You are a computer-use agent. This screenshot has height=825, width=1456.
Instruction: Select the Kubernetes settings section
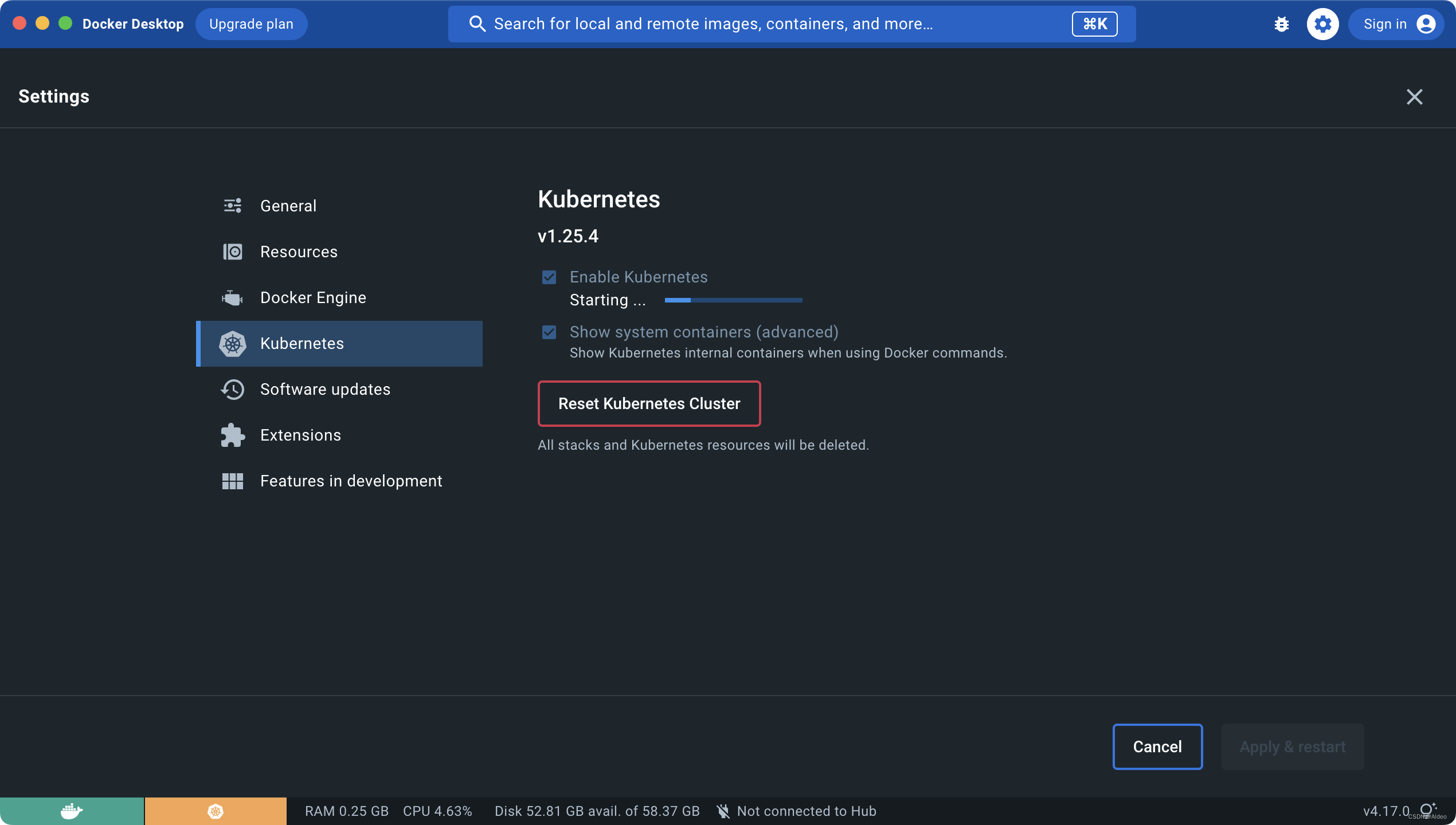point(339,343)
